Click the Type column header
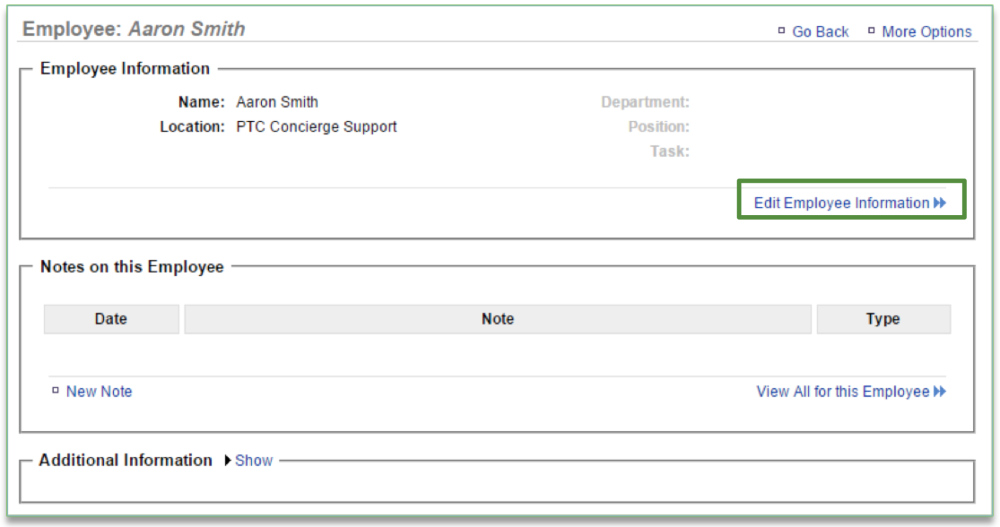The image size is (1000, 527). click(x=883, y=319)
